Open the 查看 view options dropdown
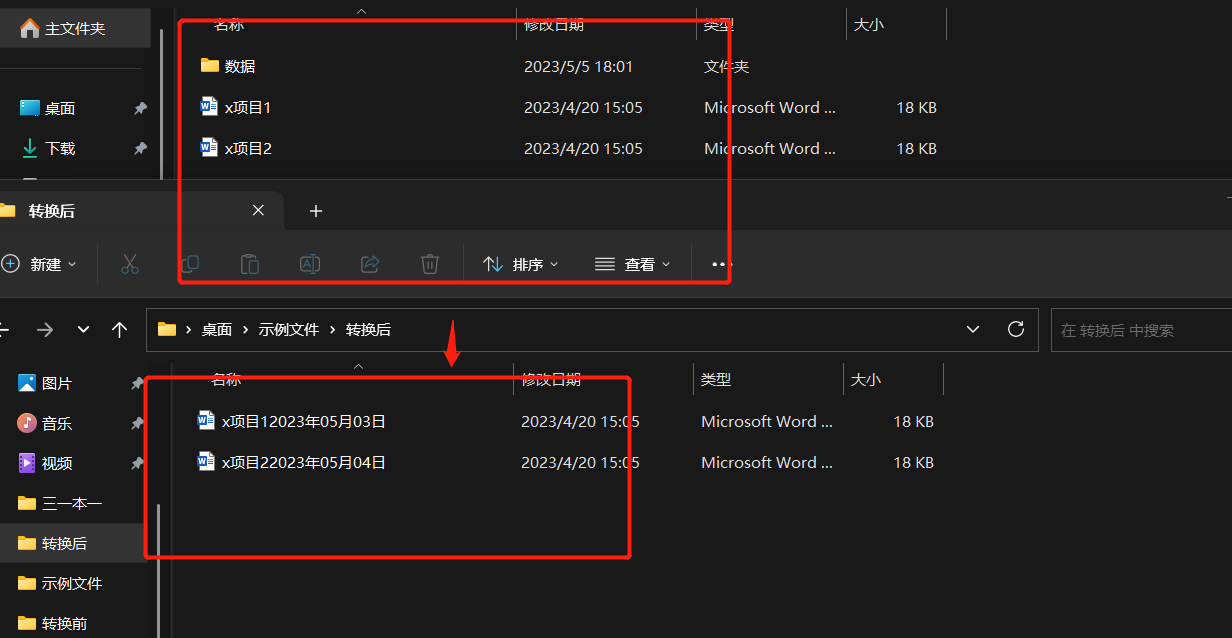The height and width of the screenshot is (638, 1232). 633,264
